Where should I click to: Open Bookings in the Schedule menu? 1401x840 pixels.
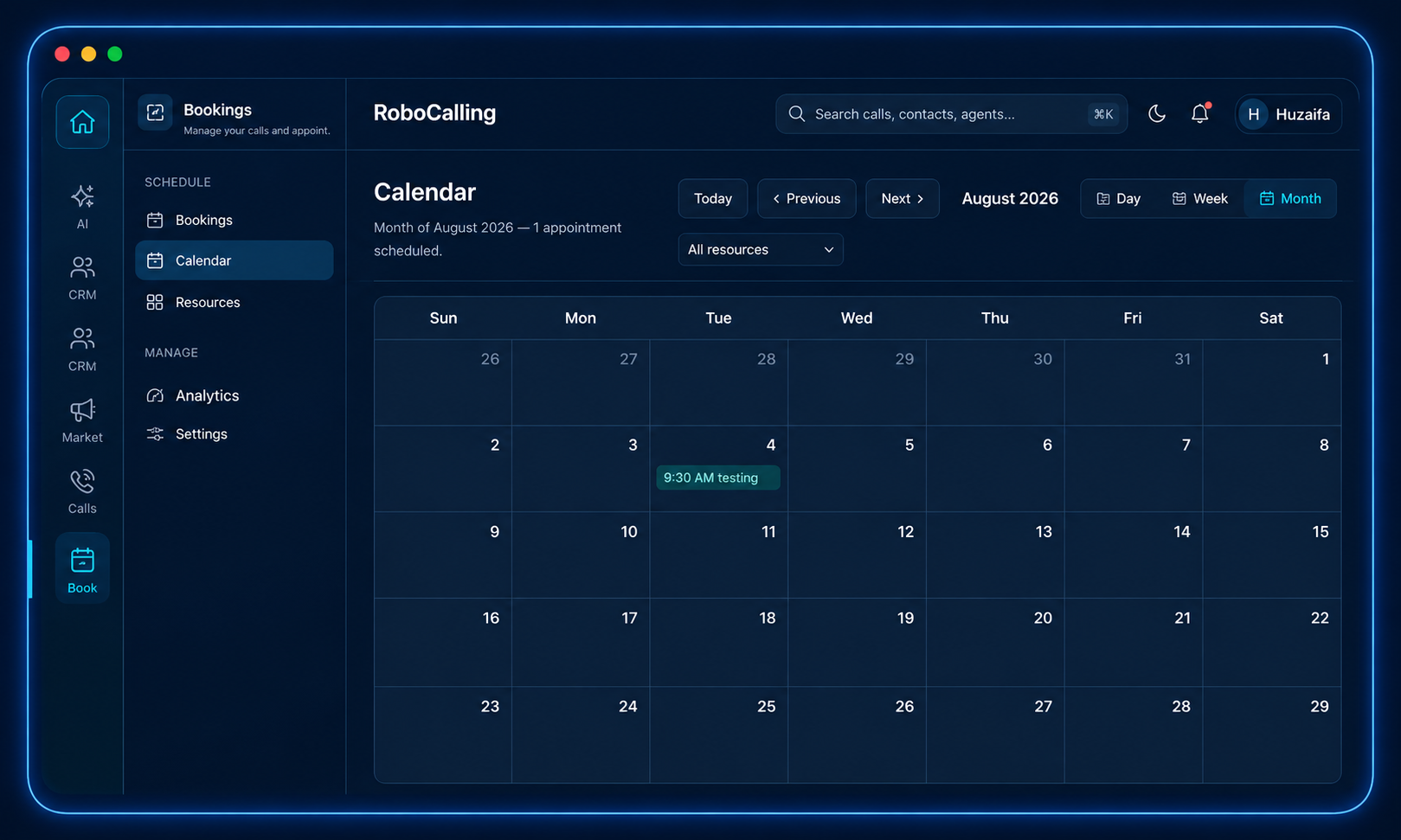pos(234,220)
